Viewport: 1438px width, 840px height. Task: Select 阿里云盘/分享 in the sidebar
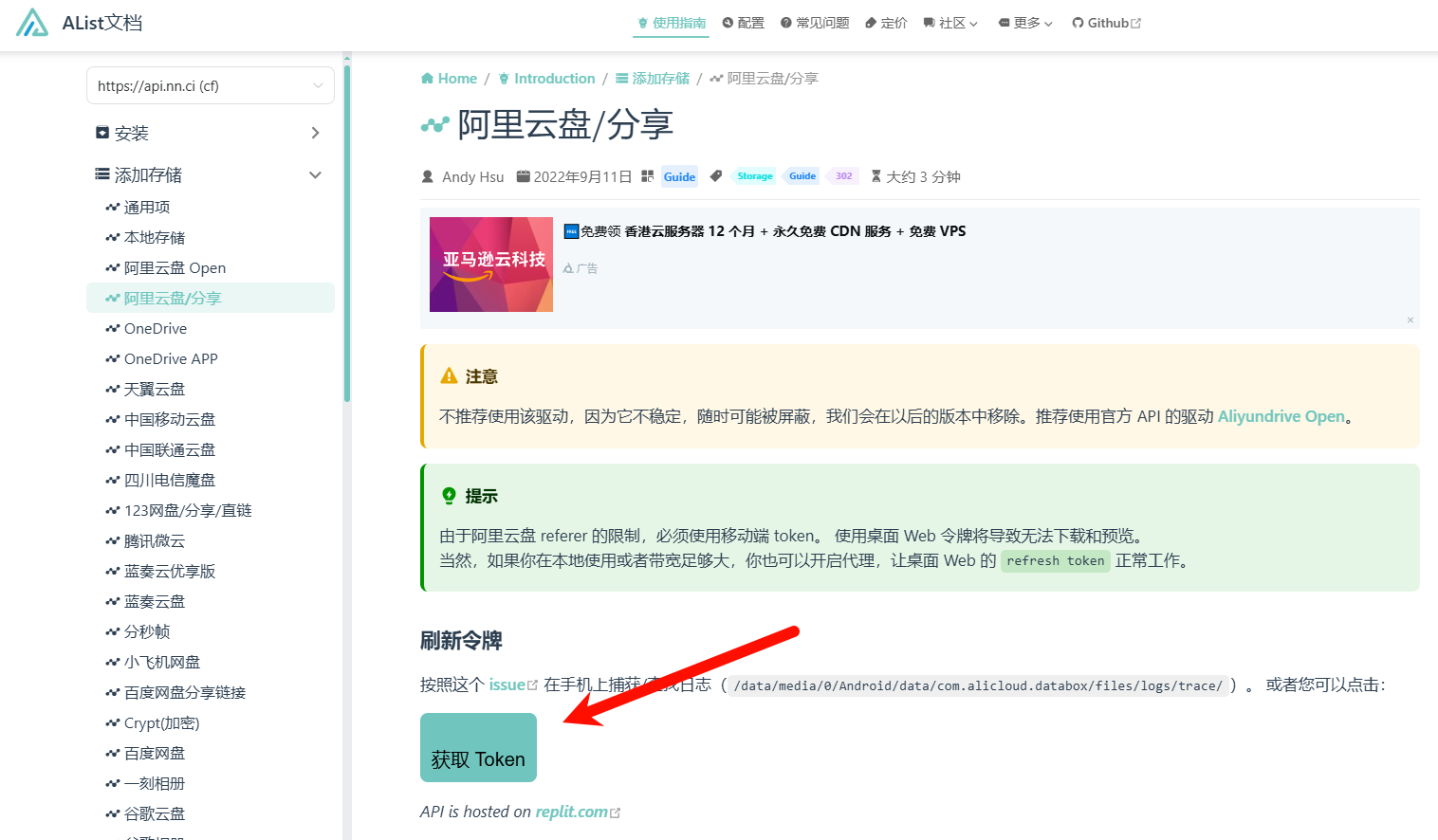click(x=210, y=298)
